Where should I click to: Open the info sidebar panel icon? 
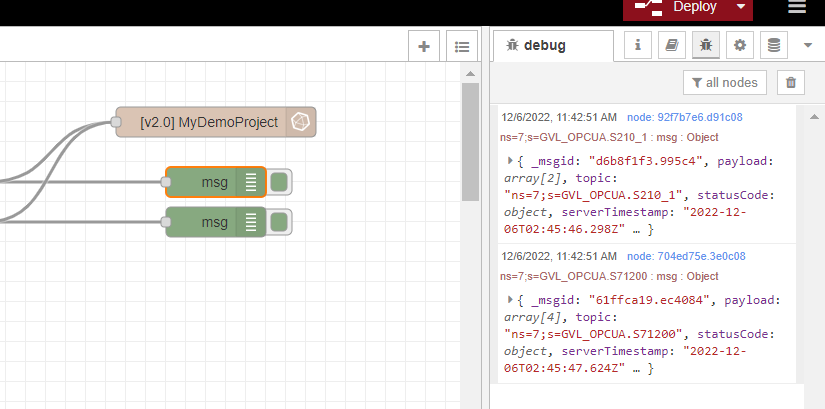[x=638, y=45]
